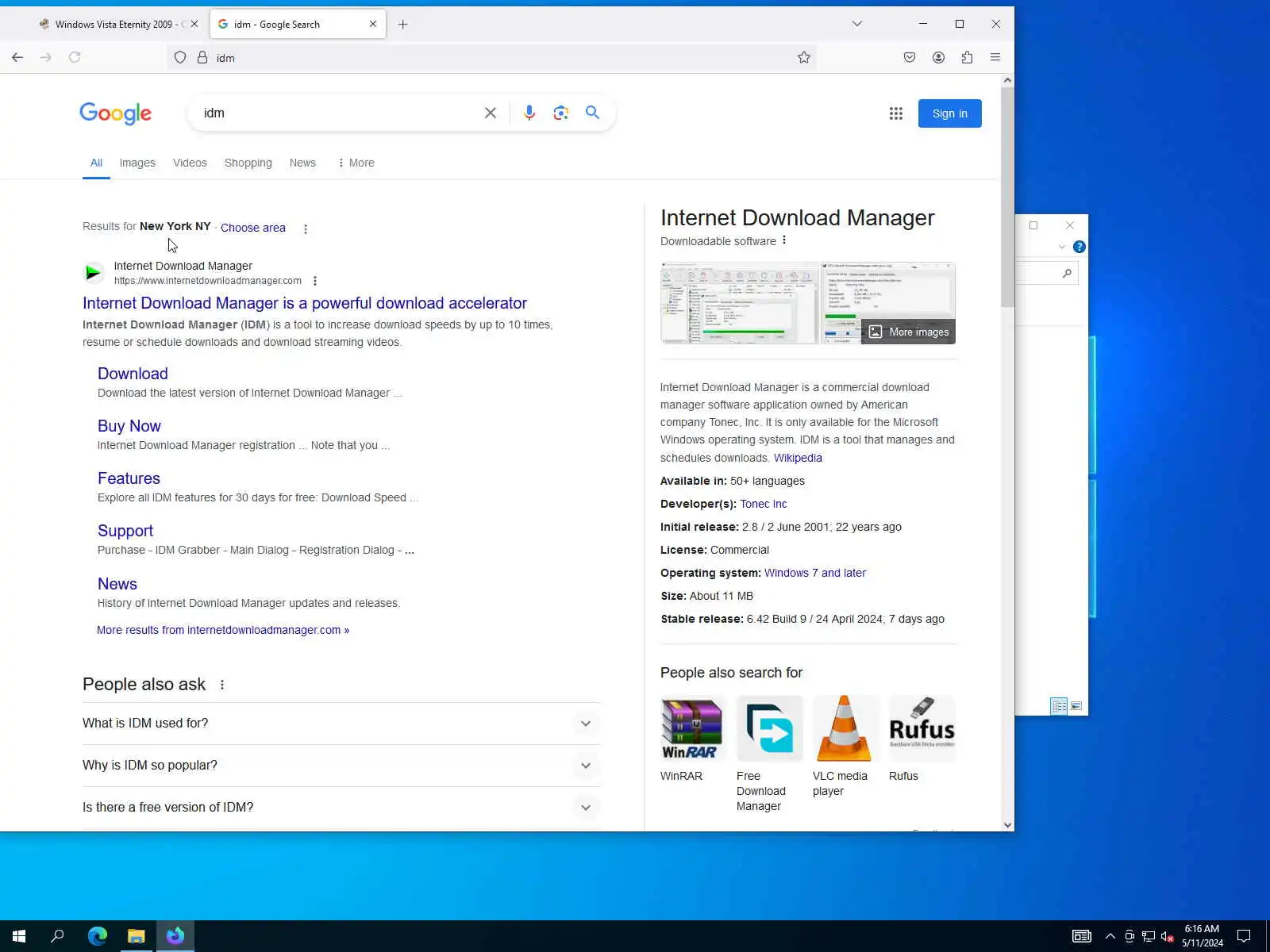Open People also ask options menu
The height and width of the screenshot is (952, 1270).
[222, 685]
